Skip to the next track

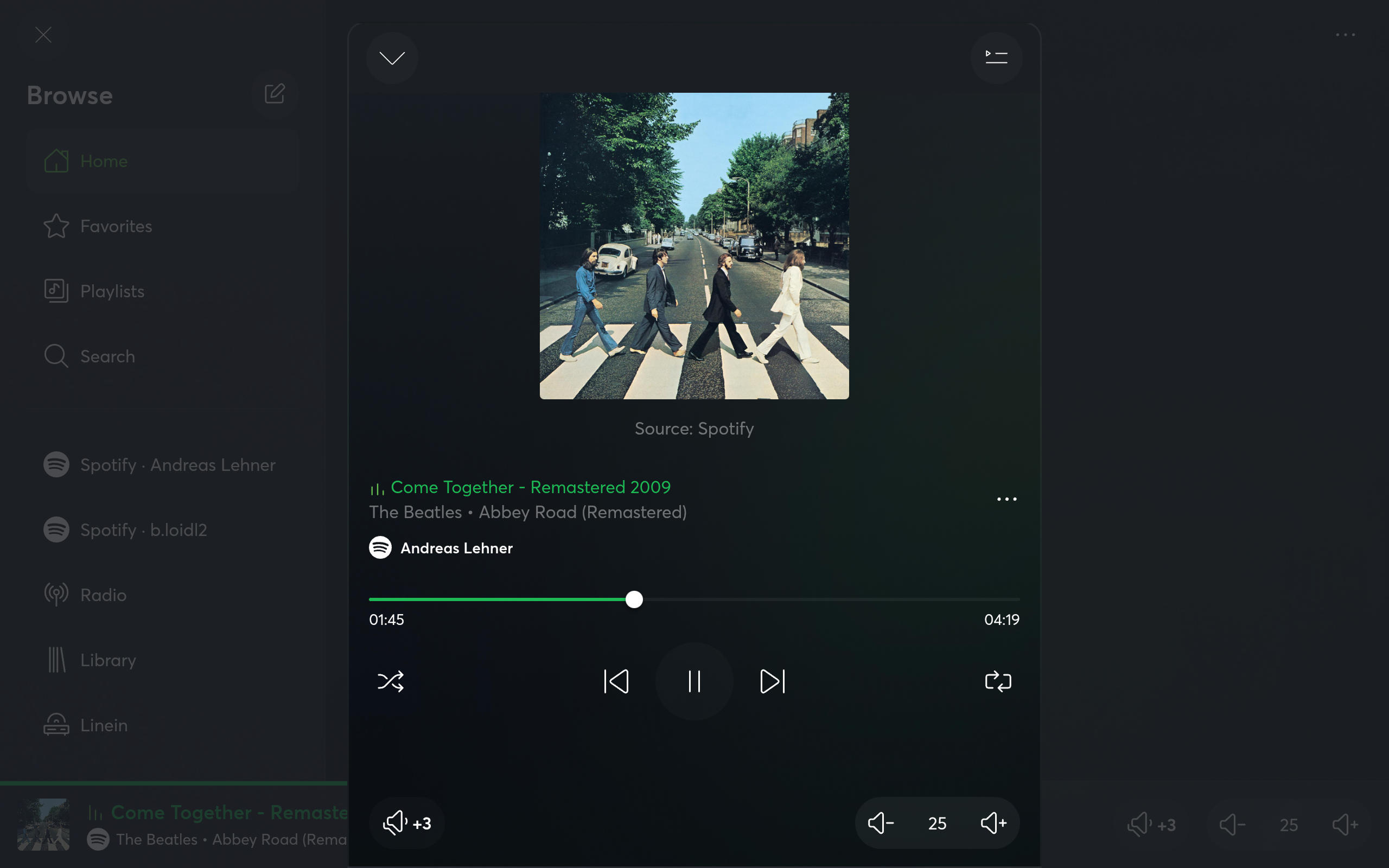[772, 681]
